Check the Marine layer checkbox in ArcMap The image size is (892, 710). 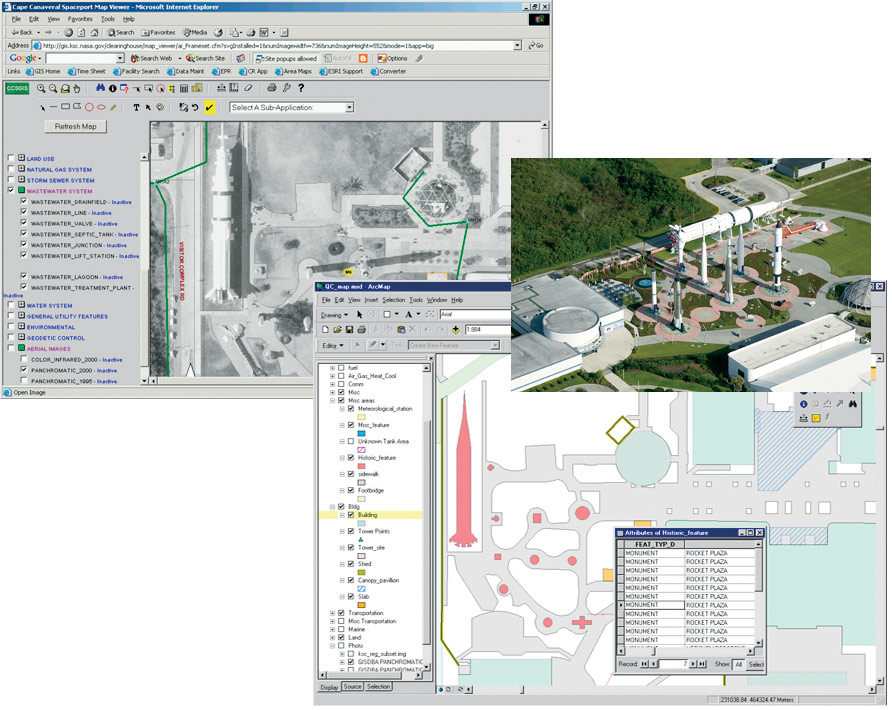tap(341, 630)
